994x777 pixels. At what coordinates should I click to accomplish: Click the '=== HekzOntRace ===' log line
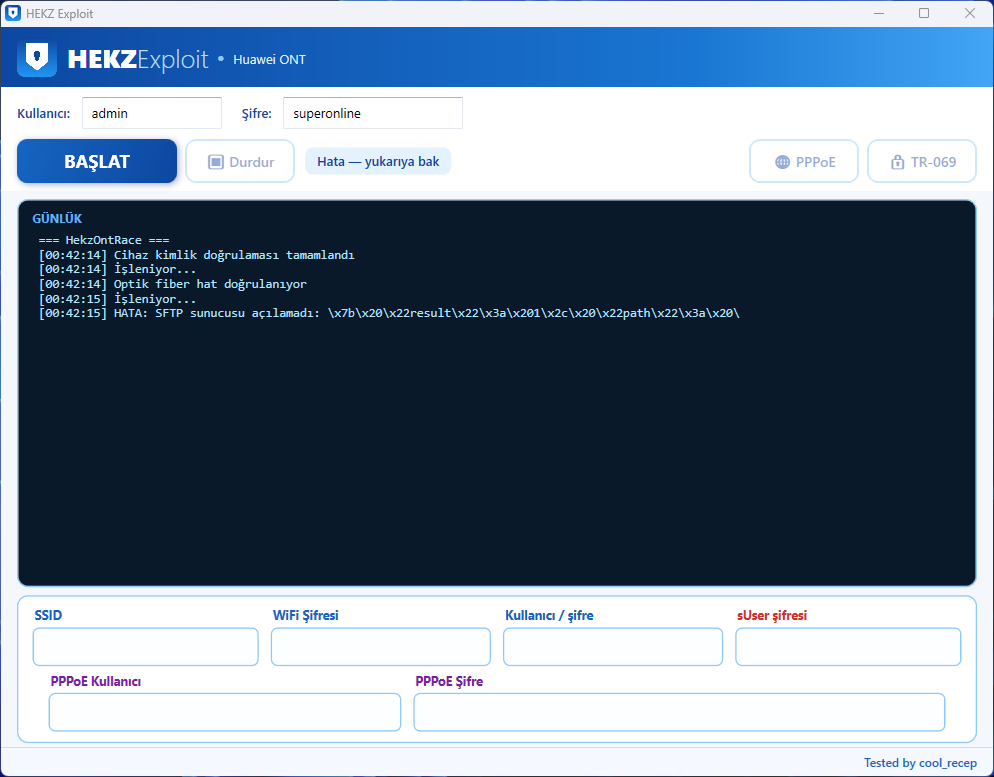(x=104, y=240)
